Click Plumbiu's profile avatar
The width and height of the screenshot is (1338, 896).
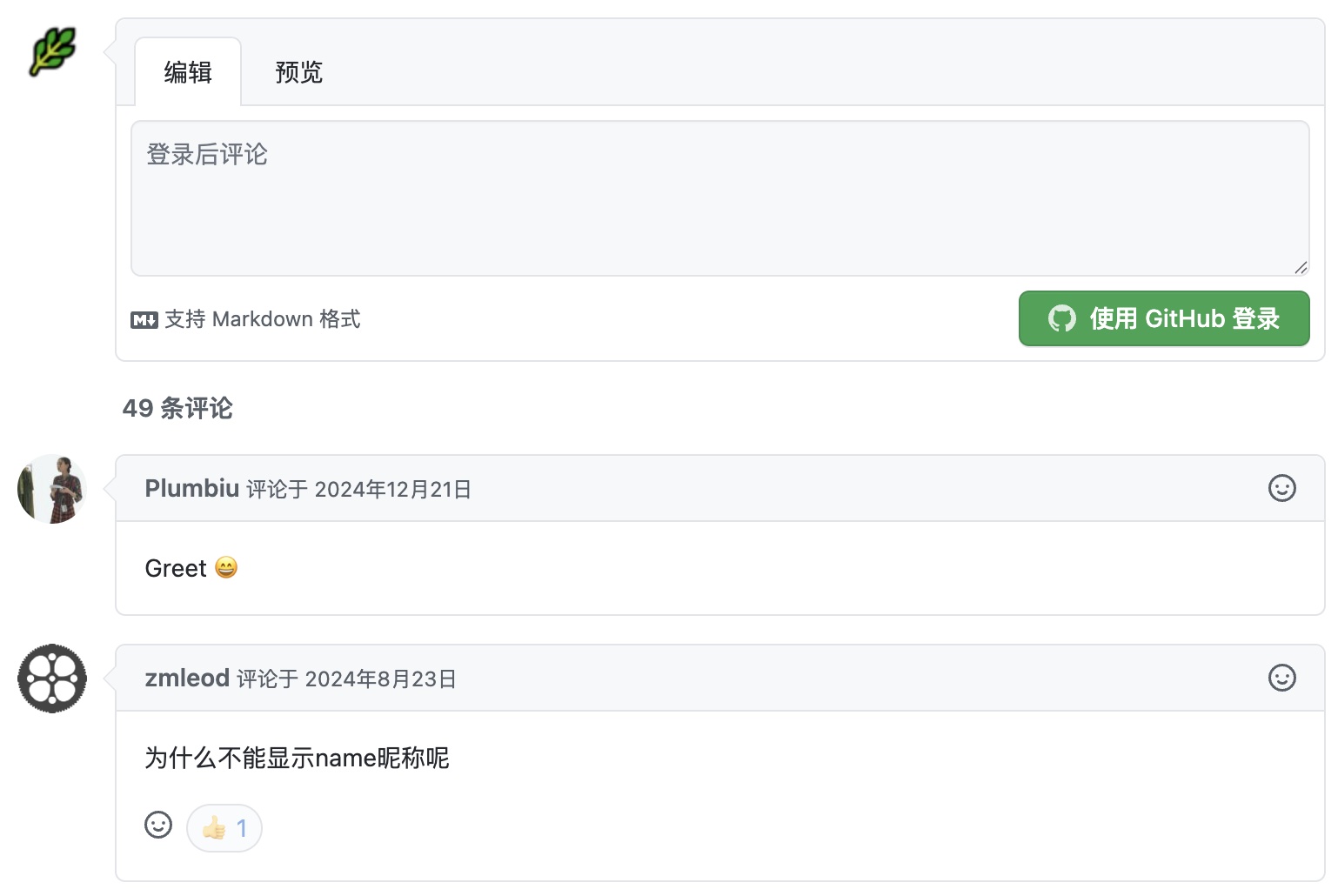coord(52,489)
